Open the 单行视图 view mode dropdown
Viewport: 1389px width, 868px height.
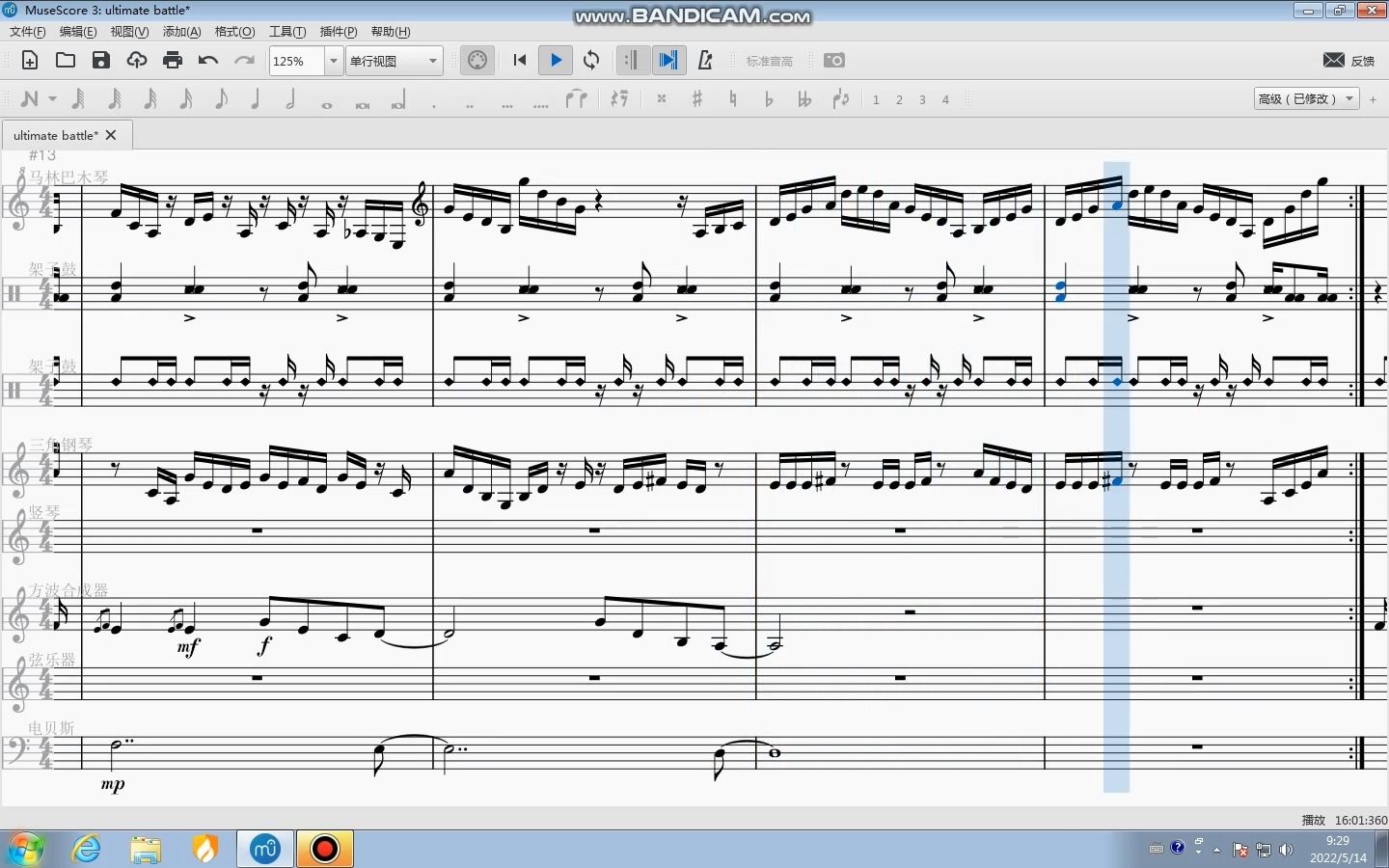coord(395,61)
